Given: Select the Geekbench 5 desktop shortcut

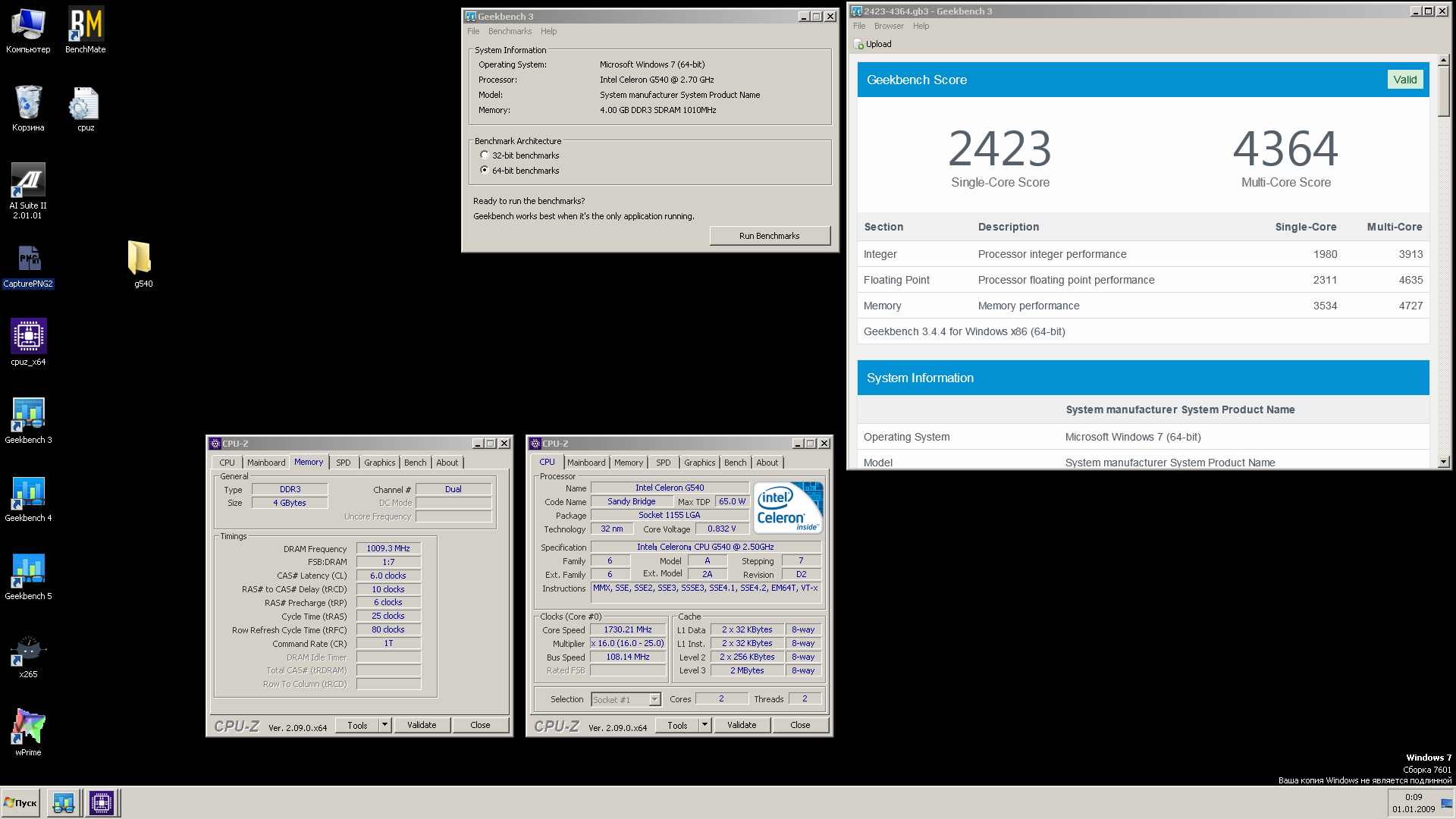Looking at the screenshot, I should (x=28, y=577).
